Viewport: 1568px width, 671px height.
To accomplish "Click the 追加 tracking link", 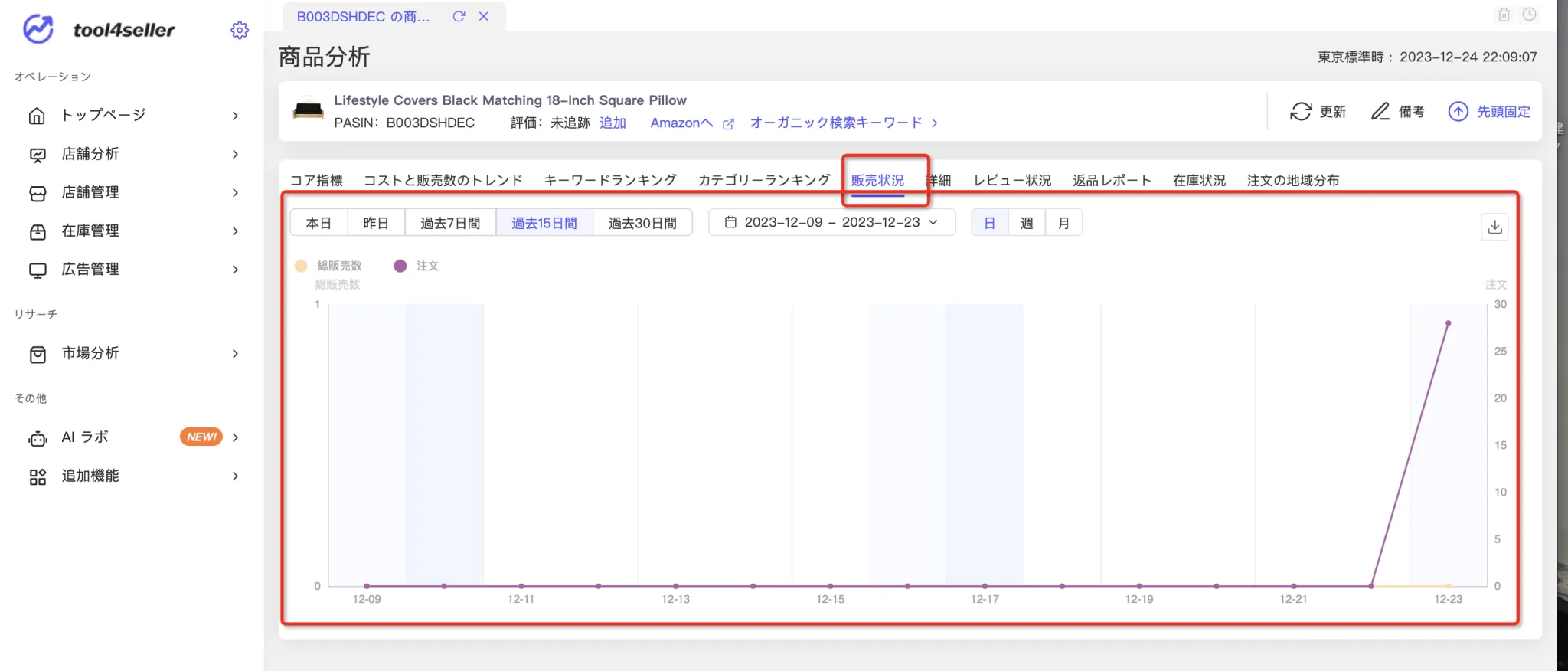I will 612,123.
